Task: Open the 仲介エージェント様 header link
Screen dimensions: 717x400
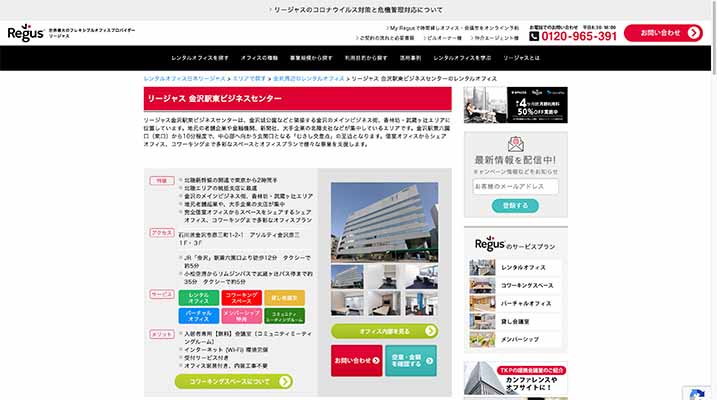Action: (494, 38)
